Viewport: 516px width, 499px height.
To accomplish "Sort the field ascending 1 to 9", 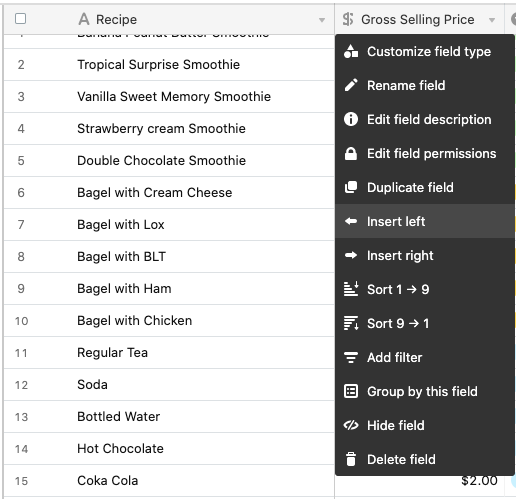I will tap(425, 289).
